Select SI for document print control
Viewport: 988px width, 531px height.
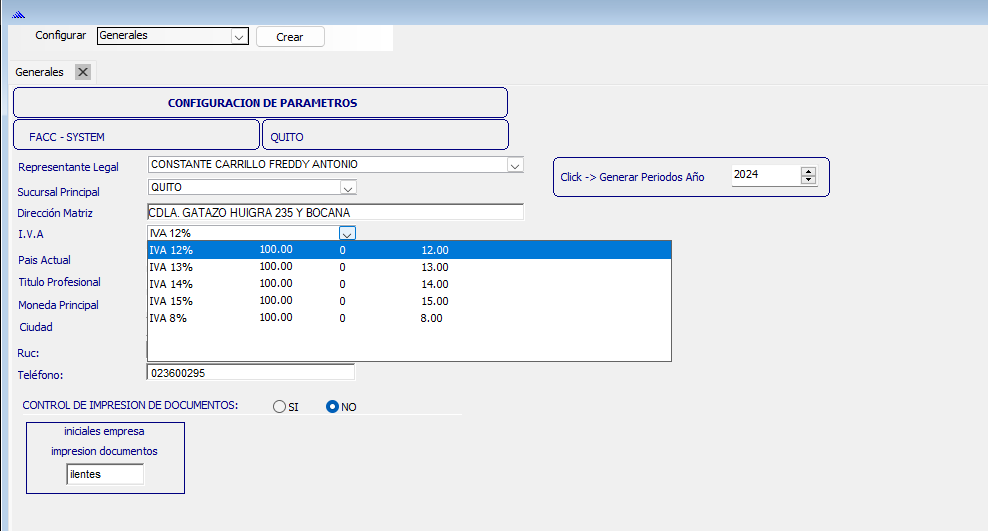click(x=279, y=407)
